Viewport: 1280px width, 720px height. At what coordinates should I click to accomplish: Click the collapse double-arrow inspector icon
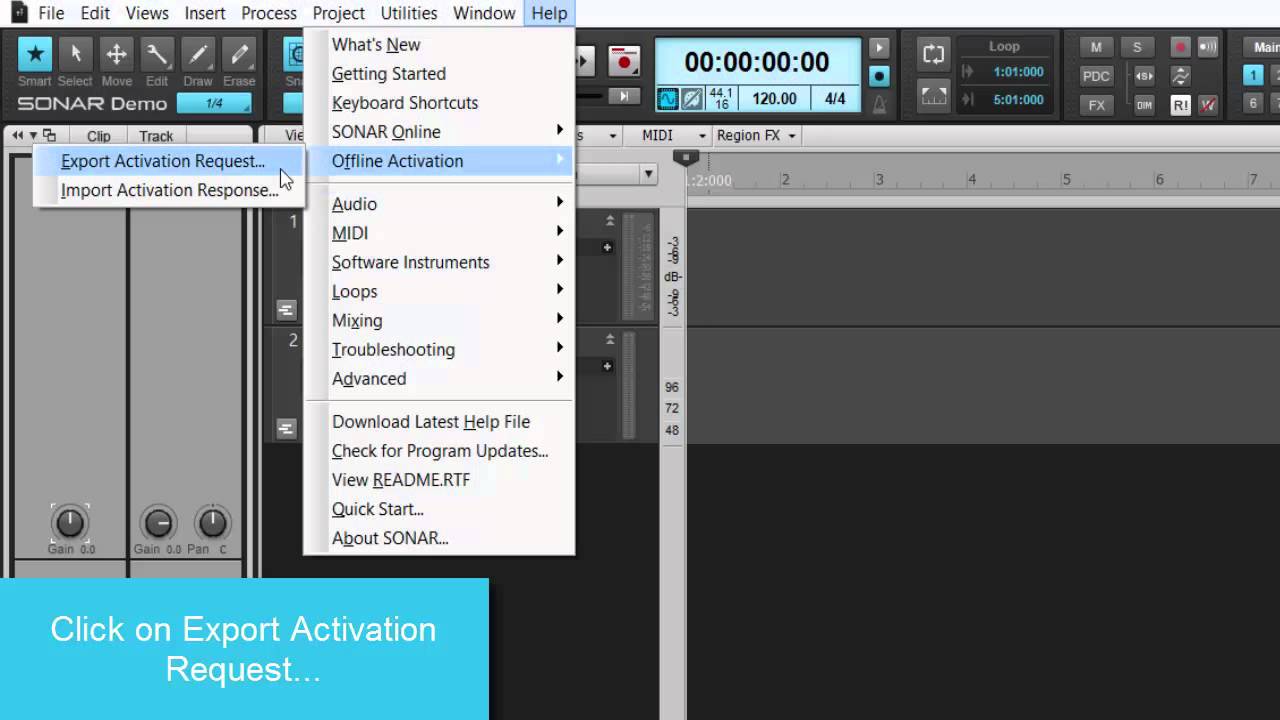pos(17,136)
